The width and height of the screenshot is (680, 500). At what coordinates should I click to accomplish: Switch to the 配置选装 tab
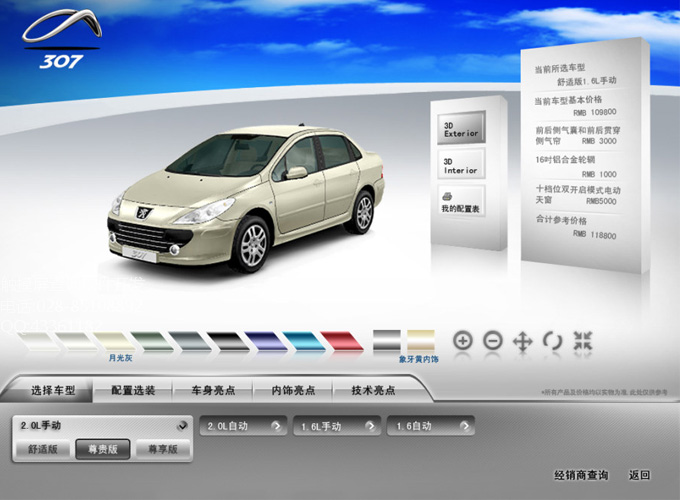pos(133,390)
